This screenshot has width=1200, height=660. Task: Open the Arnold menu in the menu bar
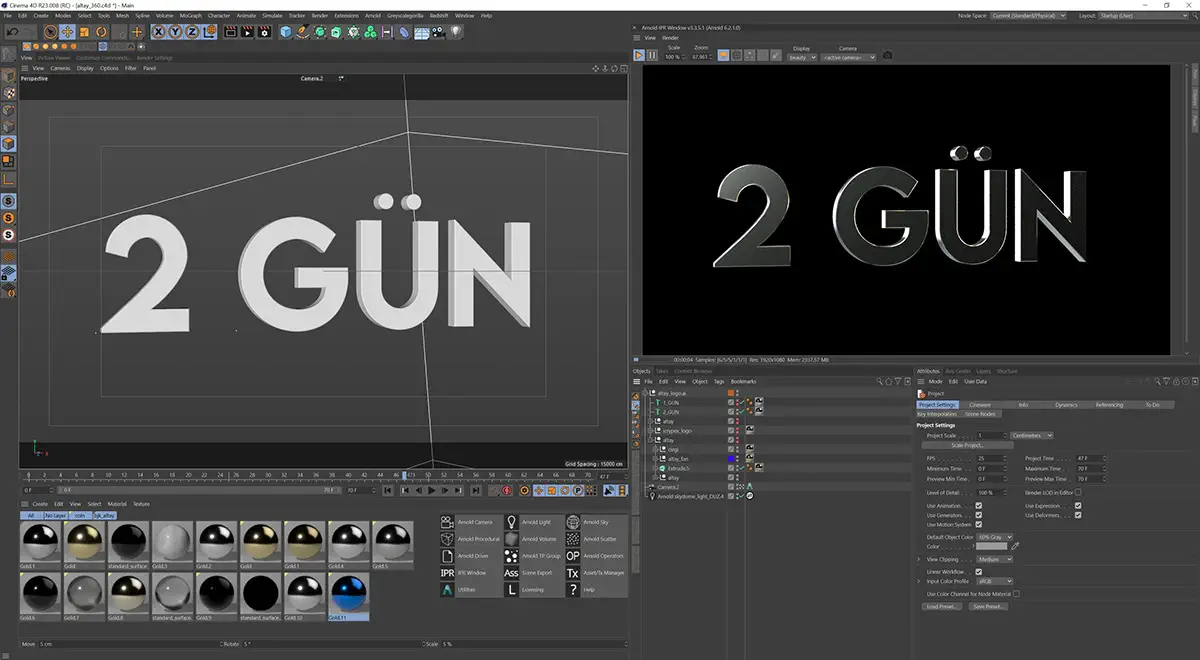372,16
